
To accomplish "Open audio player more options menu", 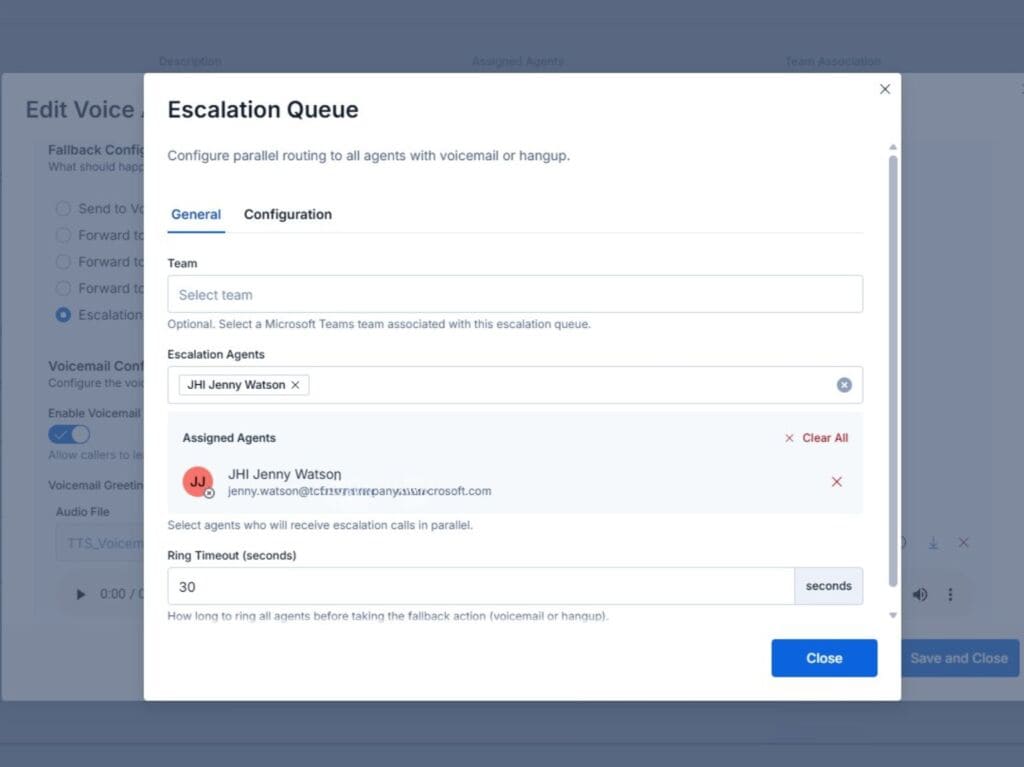I will tap(950, 595).
